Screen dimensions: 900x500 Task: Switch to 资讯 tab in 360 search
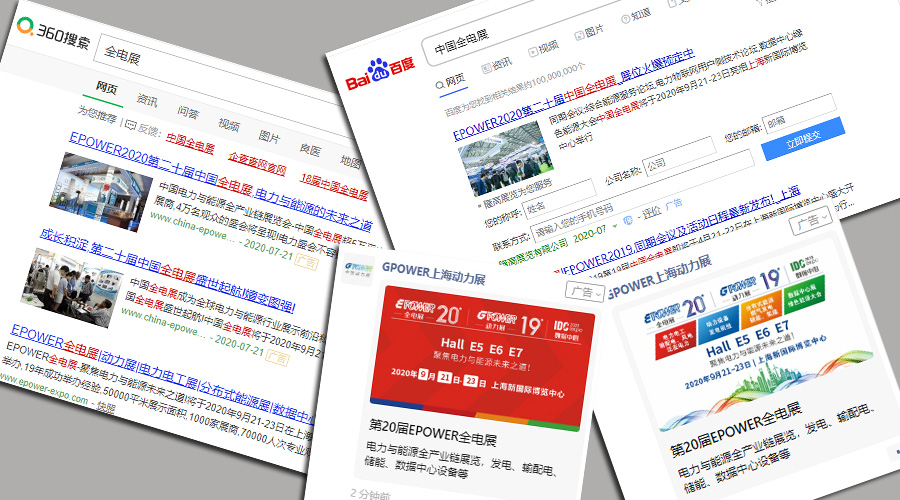[147, 100]
